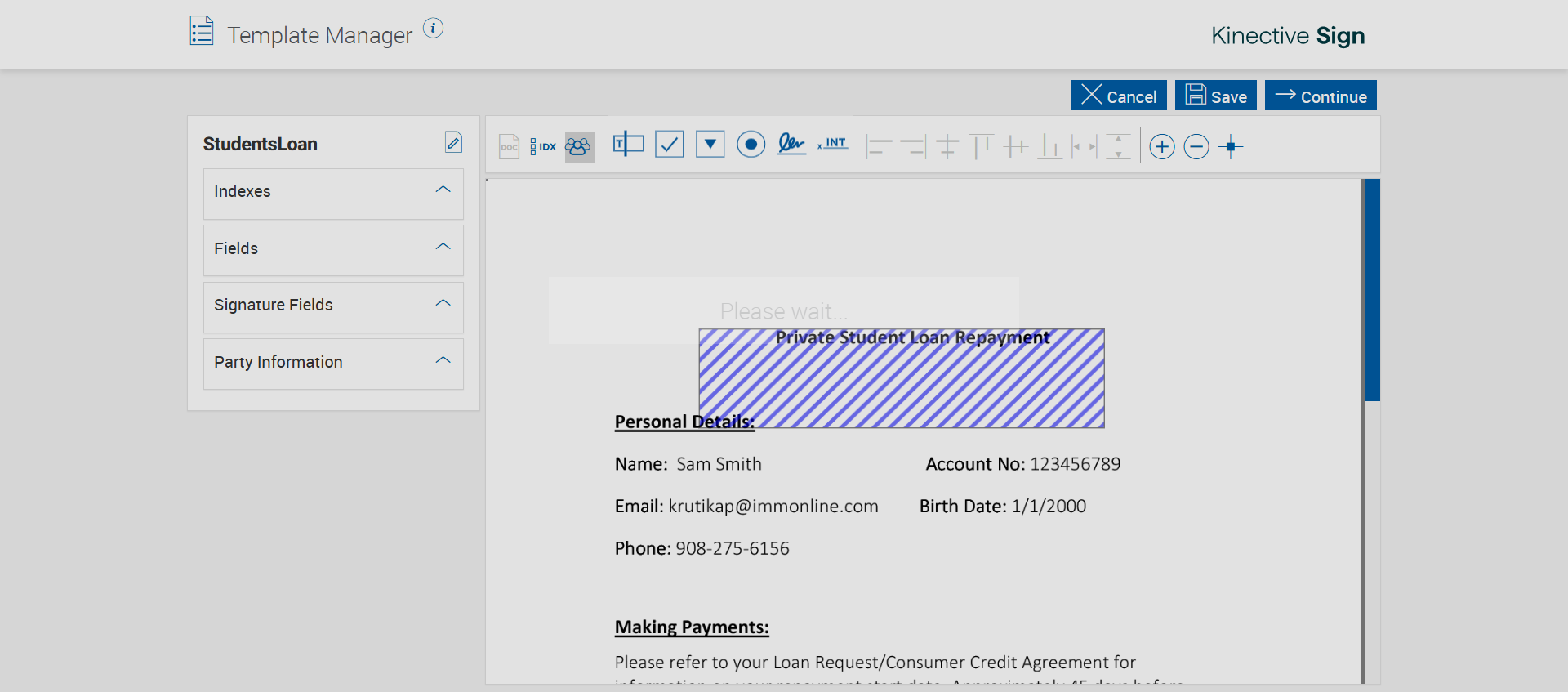Select the radio button field tool
The height and width of the screenshot is (692, 1568).
click(x=751, y=145)
